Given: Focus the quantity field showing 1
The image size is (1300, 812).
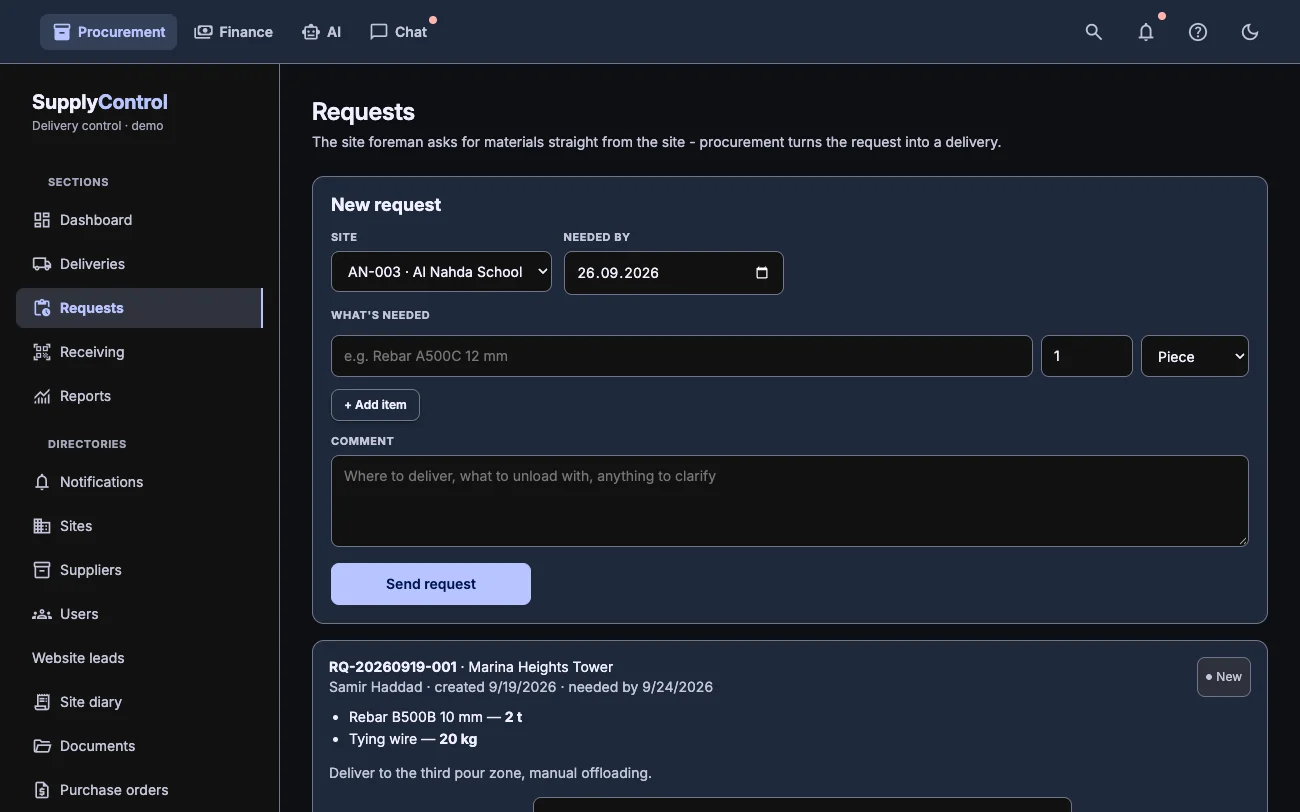Looking at the screenshot, I should (x=1087, y=356).
